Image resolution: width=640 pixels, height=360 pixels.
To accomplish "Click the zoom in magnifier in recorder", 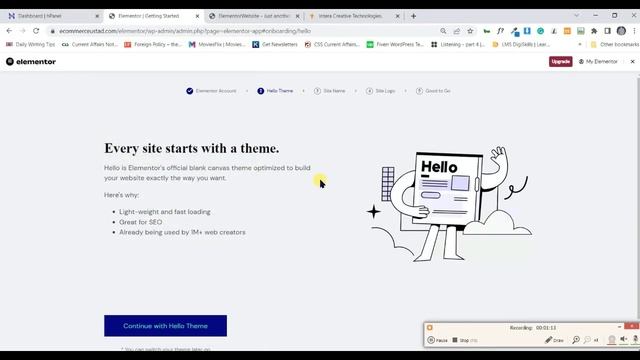I will 576,340.
